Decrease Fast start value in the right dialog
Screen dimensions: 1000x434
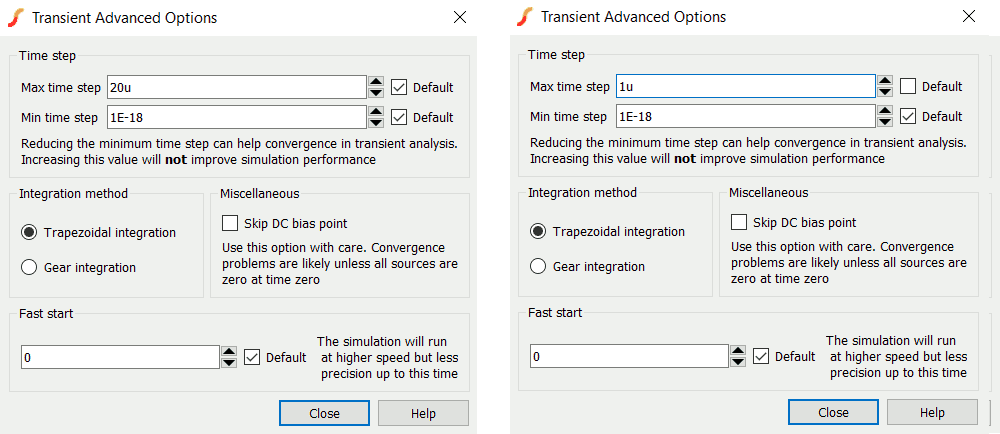[738, 362]
